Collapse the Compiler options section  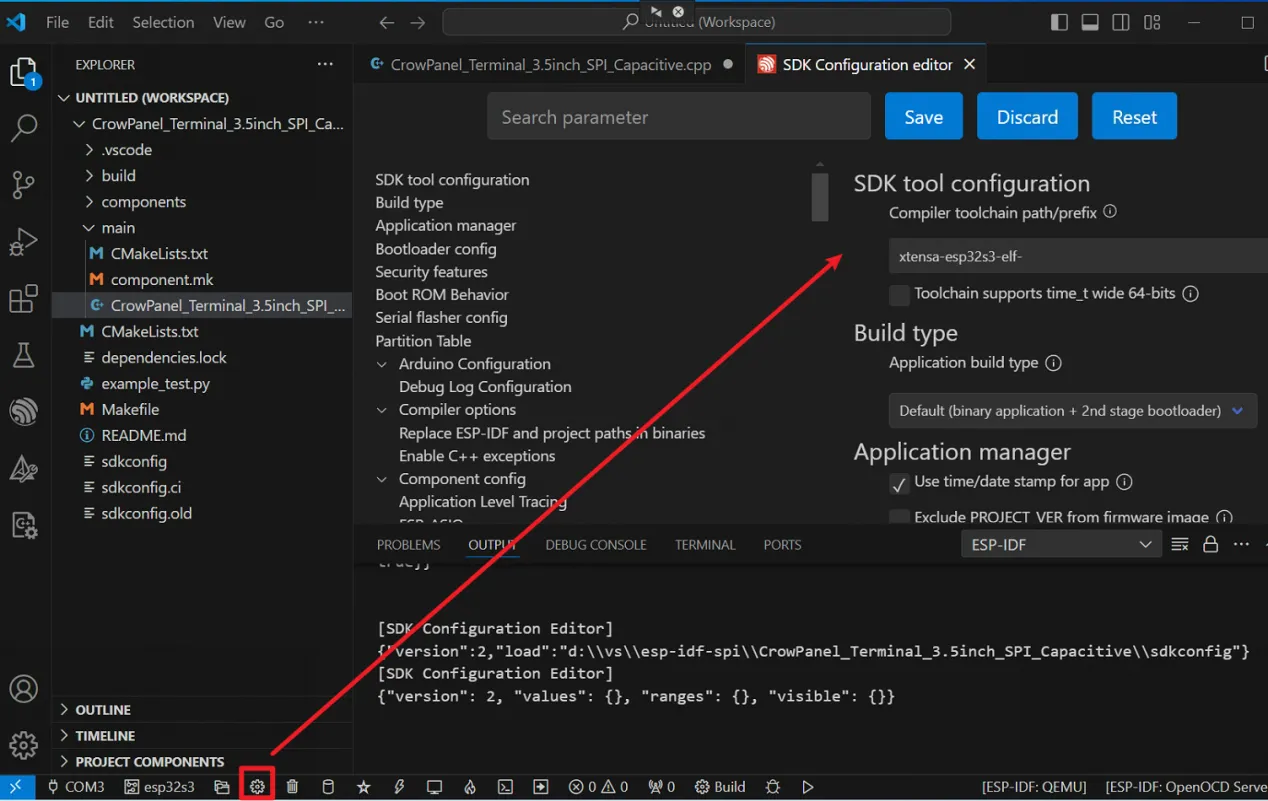pos(382,410)
